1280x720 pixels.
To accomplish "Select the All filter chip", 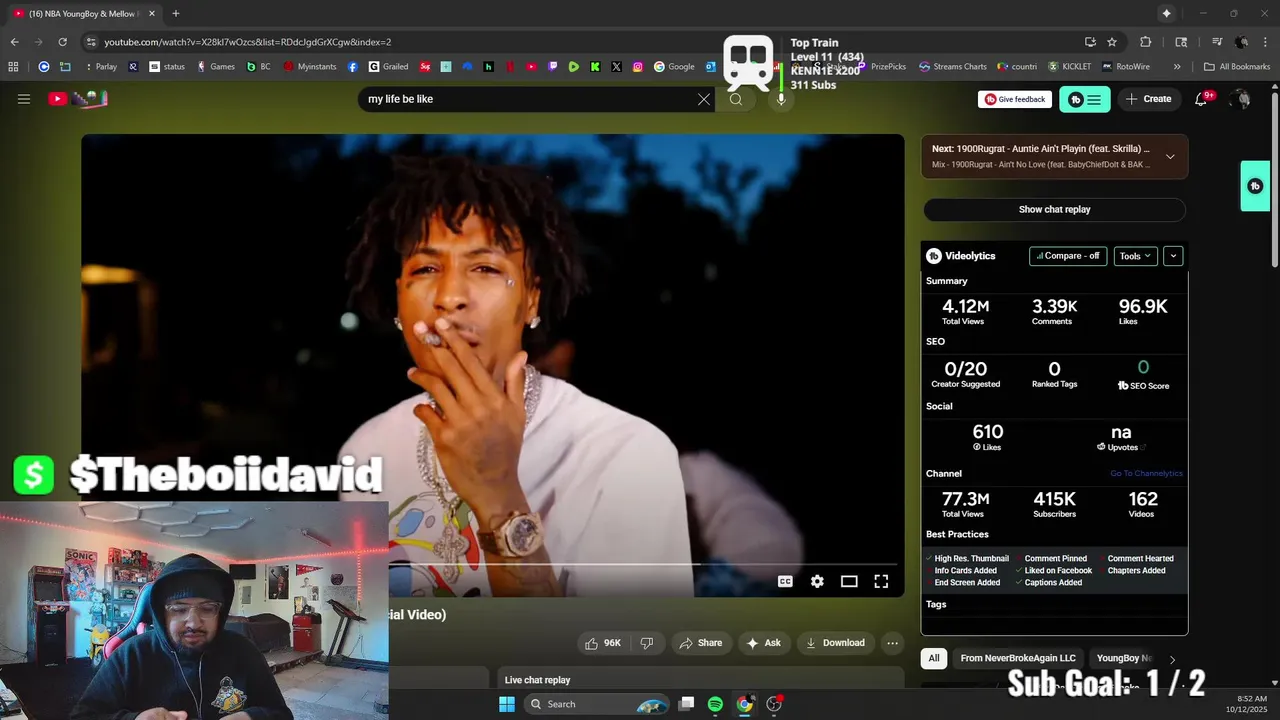I will [x=934, y=658].
